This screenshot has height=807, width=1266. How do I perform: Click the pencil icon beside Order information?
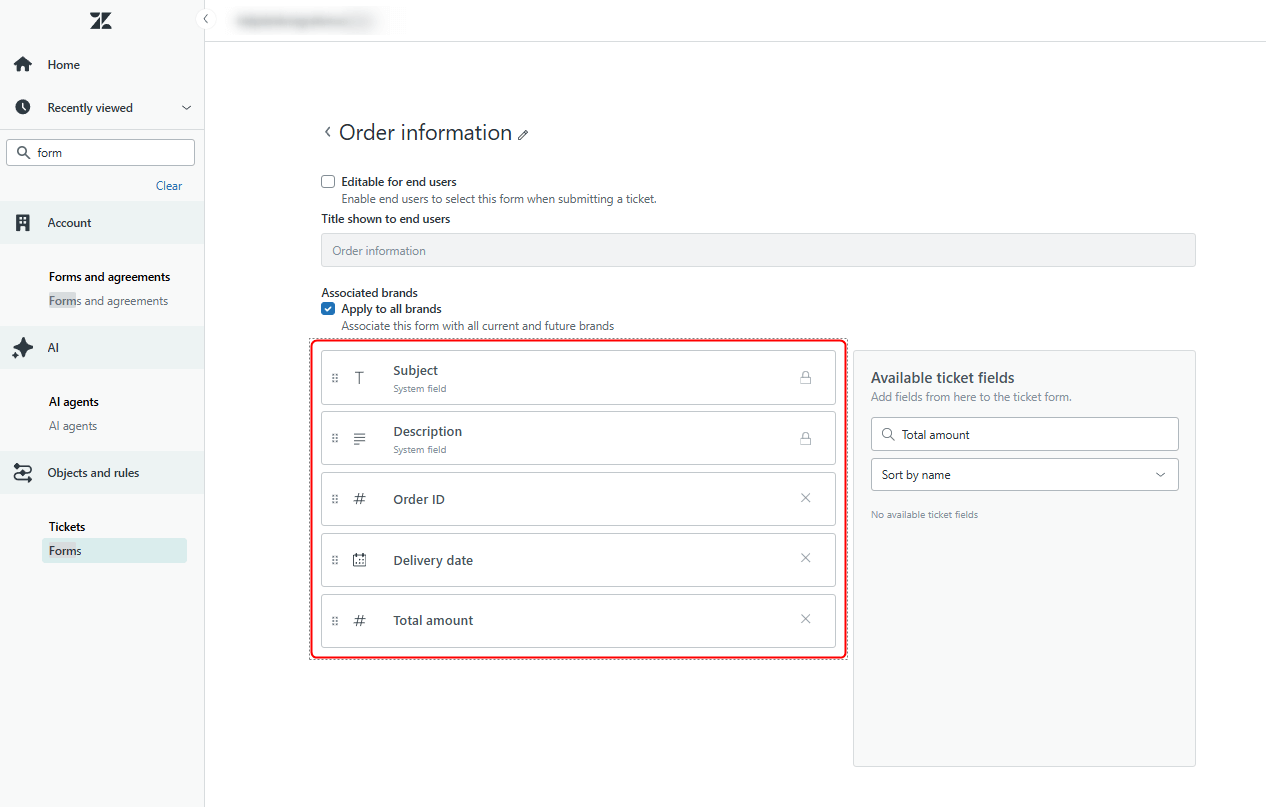coord(524,133)
